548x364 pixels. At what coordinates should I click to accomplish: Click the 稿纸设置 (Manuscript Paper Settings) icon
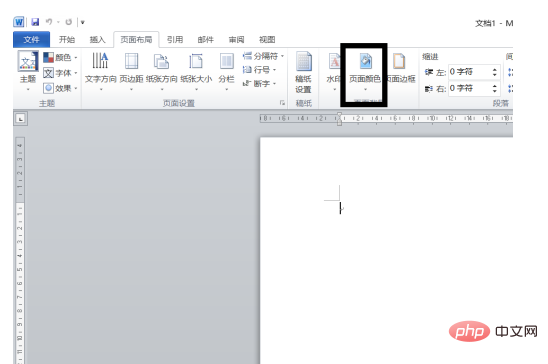coord(303,61)
